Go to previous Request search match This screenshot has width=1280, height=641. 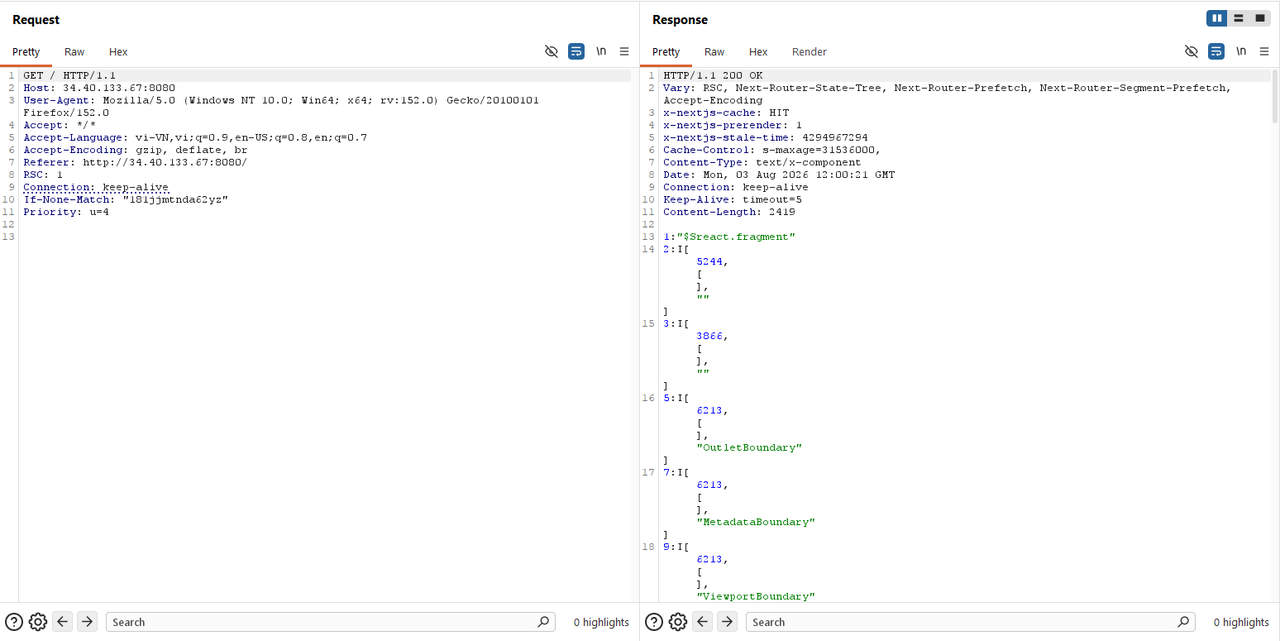(63, 622)
